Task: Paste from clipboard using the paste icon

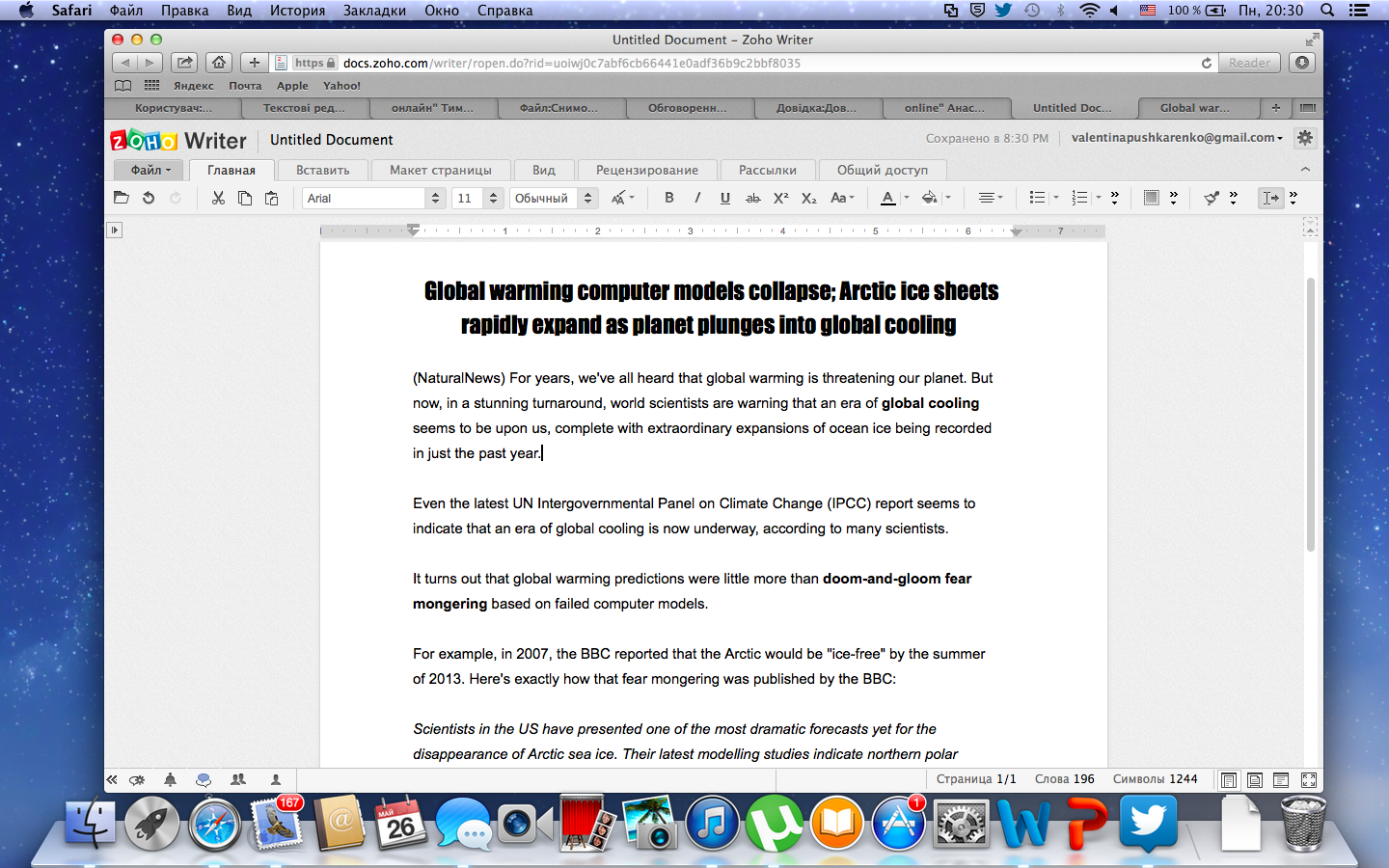Action: (x=272, y=198)
